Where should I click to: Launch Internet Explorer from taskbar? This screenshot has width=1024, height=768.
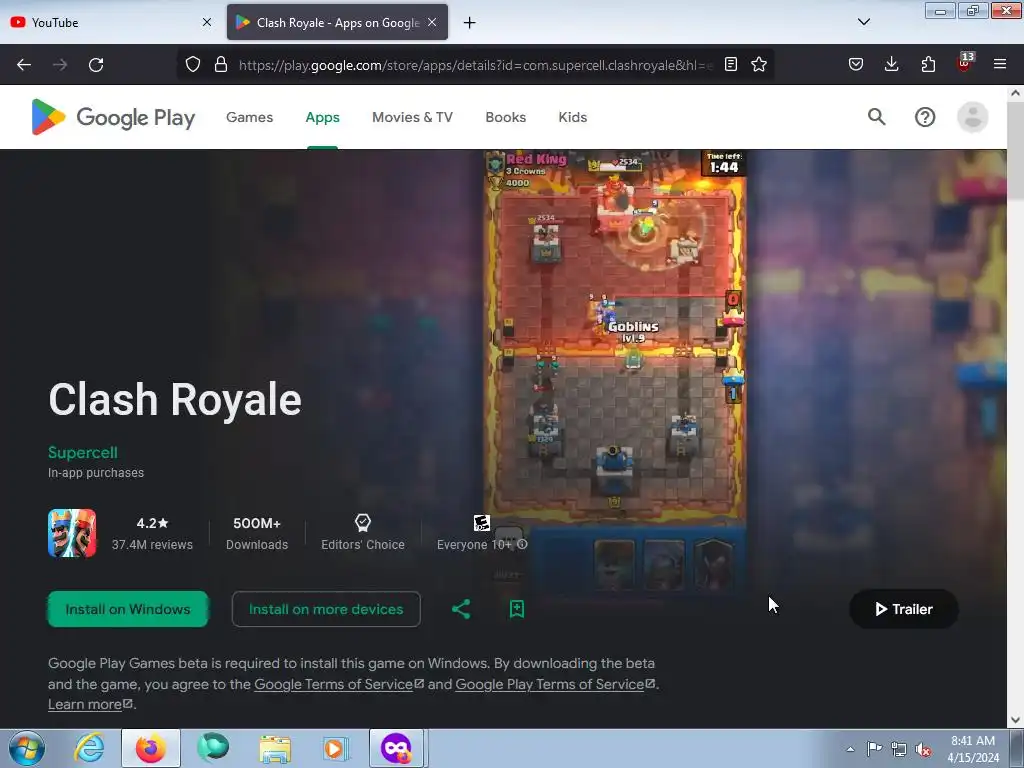coord(89,748)
